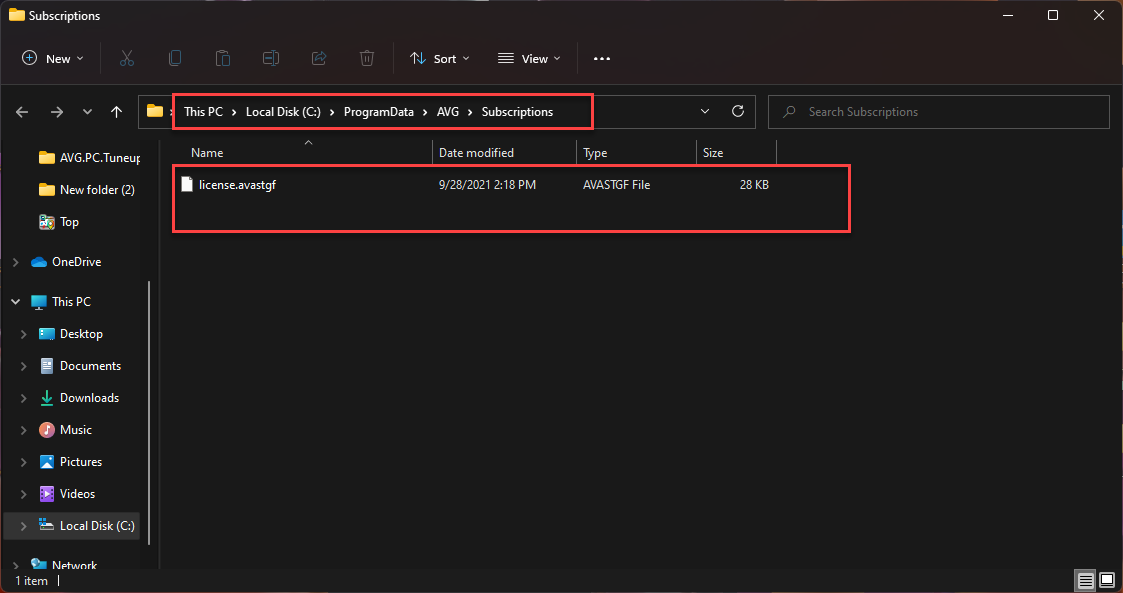
Task: Go forward with the right arrow
Action: [57, 112]
